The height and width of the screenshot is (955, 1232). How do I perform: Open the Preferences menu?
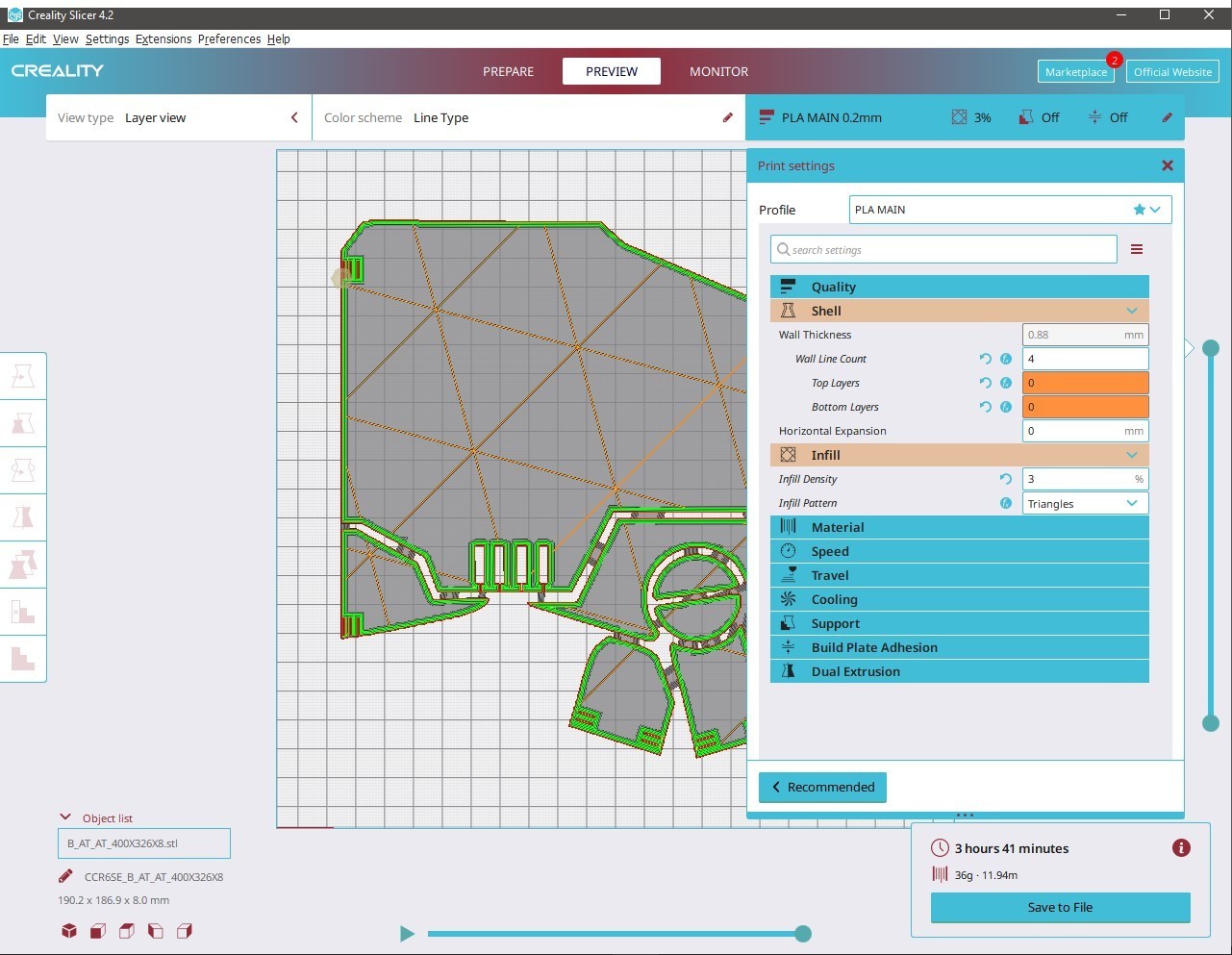(x=229, y=39)
